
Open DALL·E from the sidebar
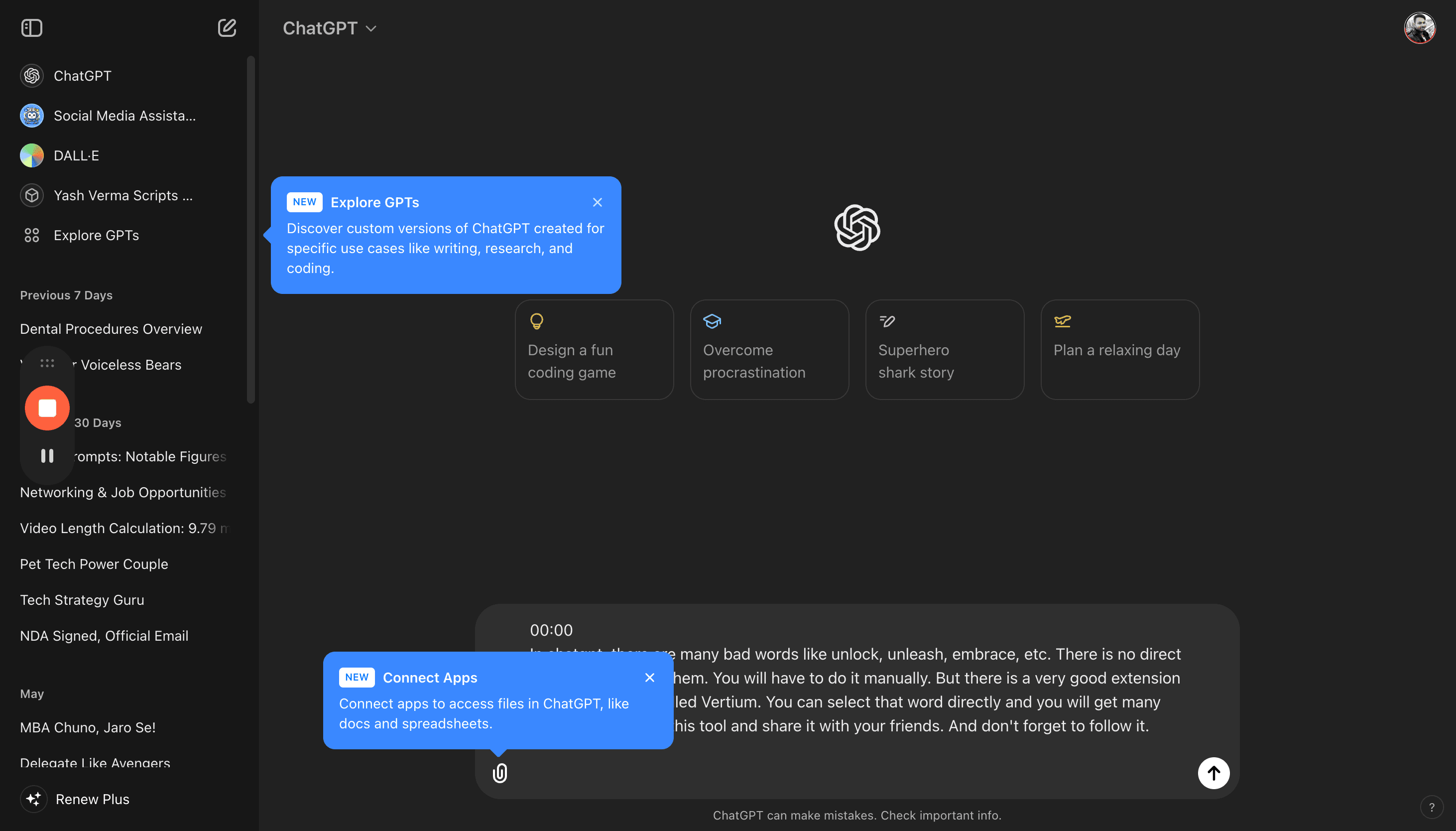124,155
